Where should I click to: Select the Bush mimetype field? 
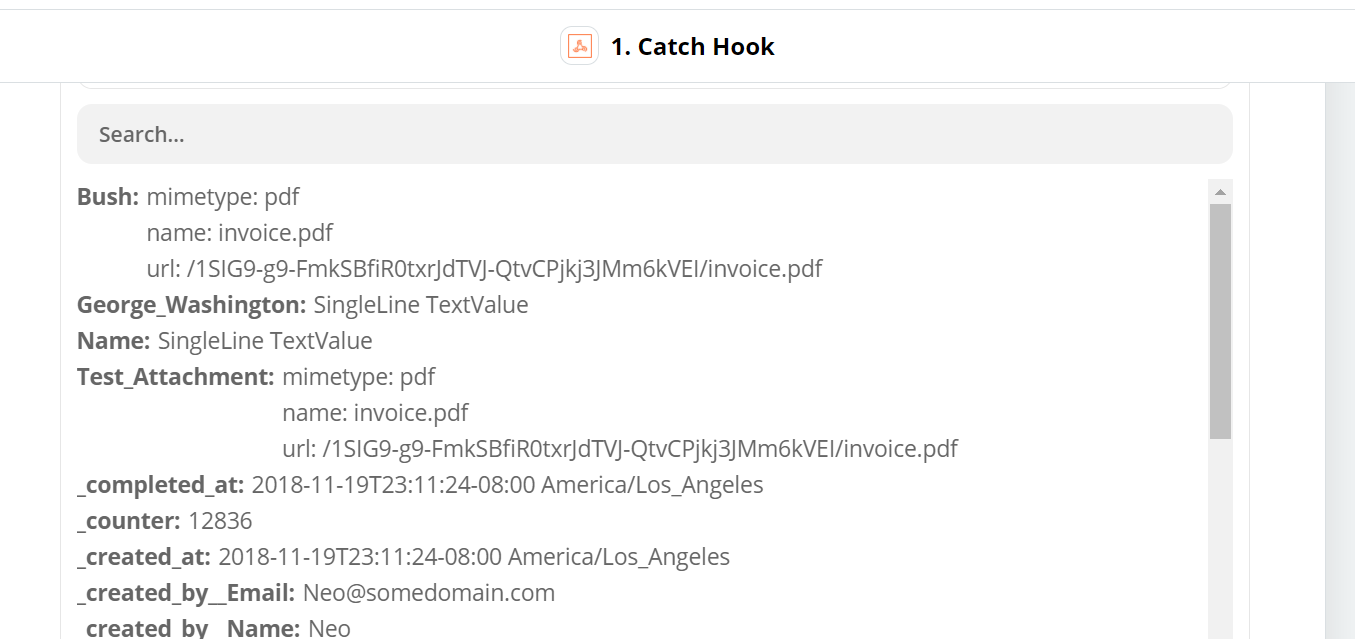point(188,196)
